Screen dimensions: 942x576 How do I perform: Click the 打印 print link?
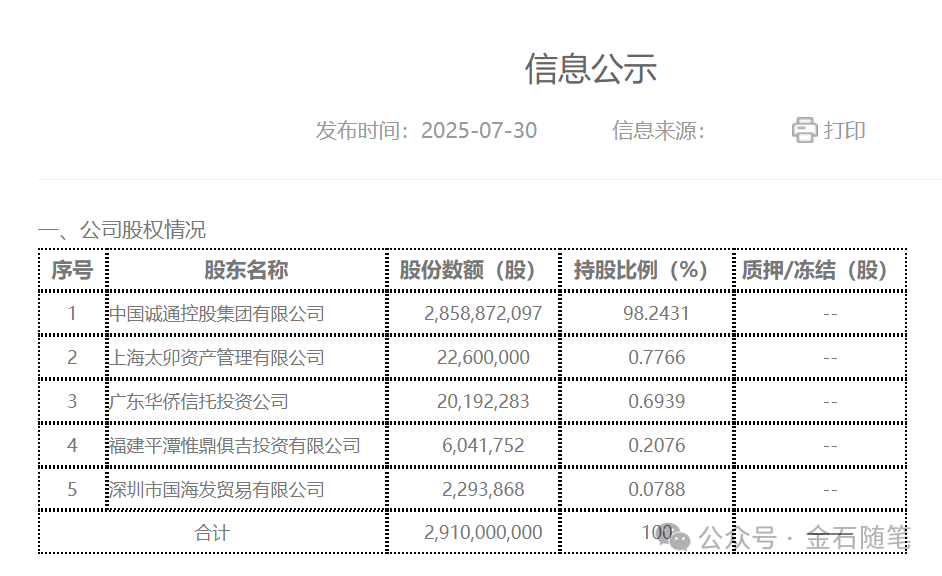tap(844, 130)
